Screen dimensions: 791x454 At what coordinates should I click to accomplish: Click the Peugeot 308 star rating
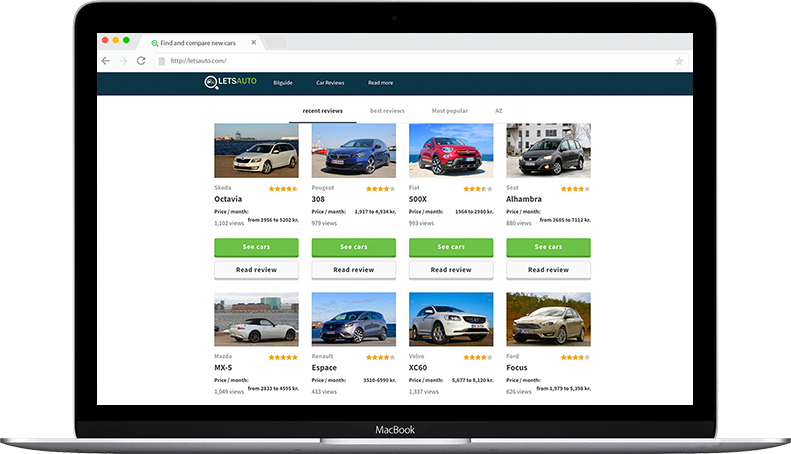(x=380, y=189)
